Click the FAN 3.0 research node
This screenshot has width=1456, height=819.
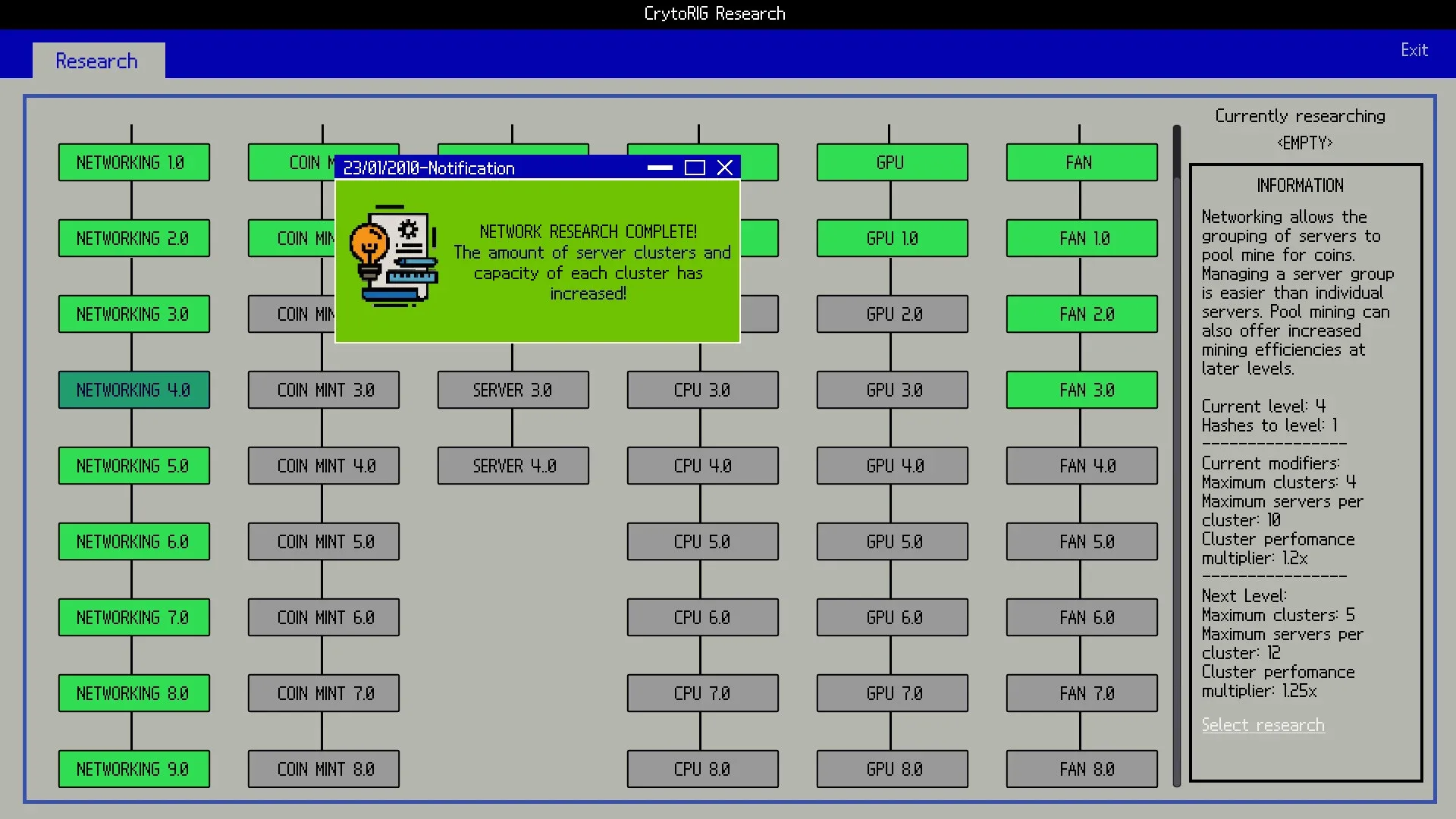tap(1081, 390)
